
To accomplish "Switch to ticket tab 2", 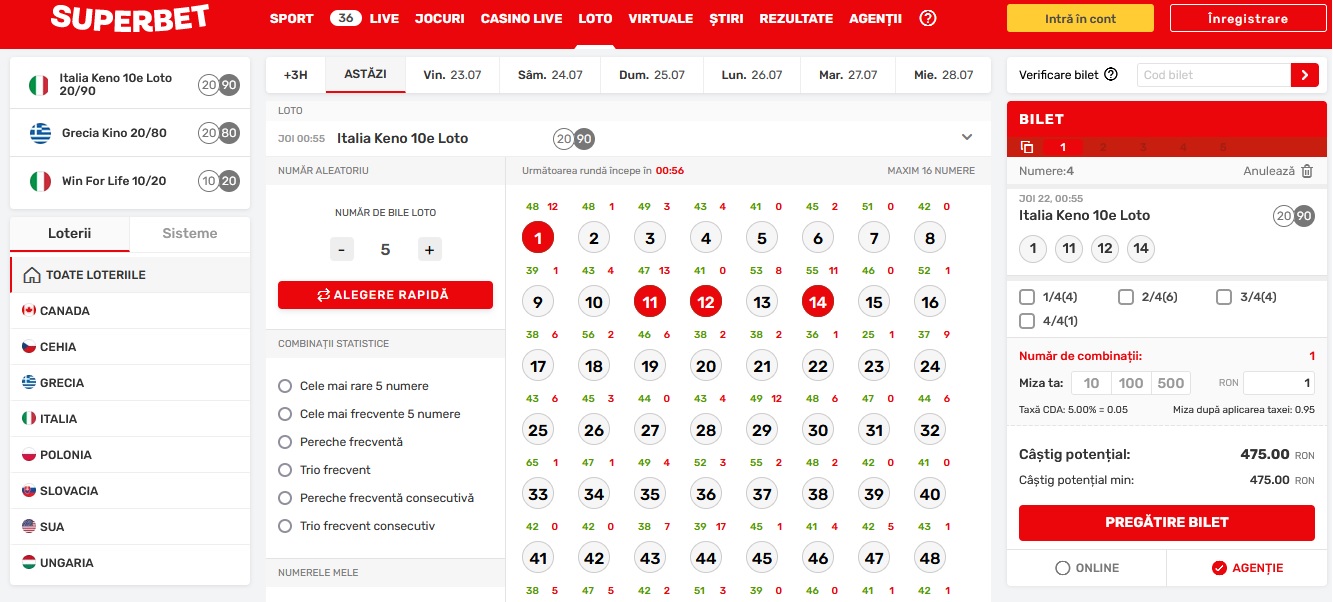I will 1102,147.
